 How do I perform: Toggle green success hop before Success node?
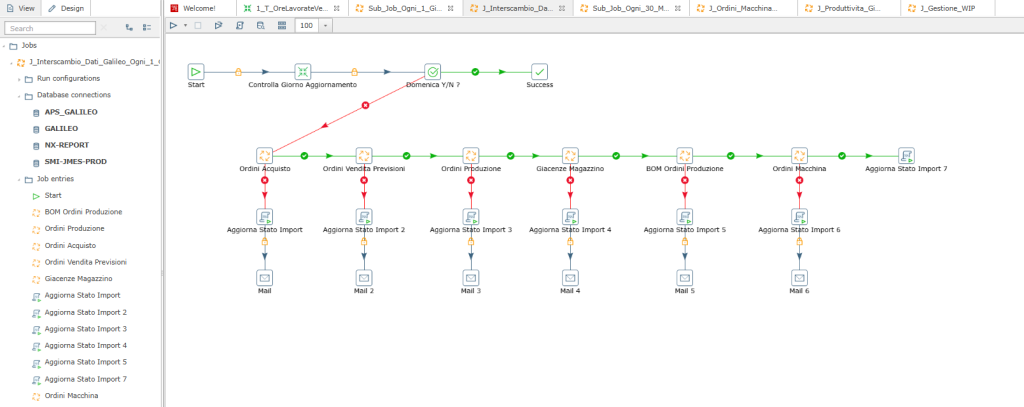click(476, 71)
